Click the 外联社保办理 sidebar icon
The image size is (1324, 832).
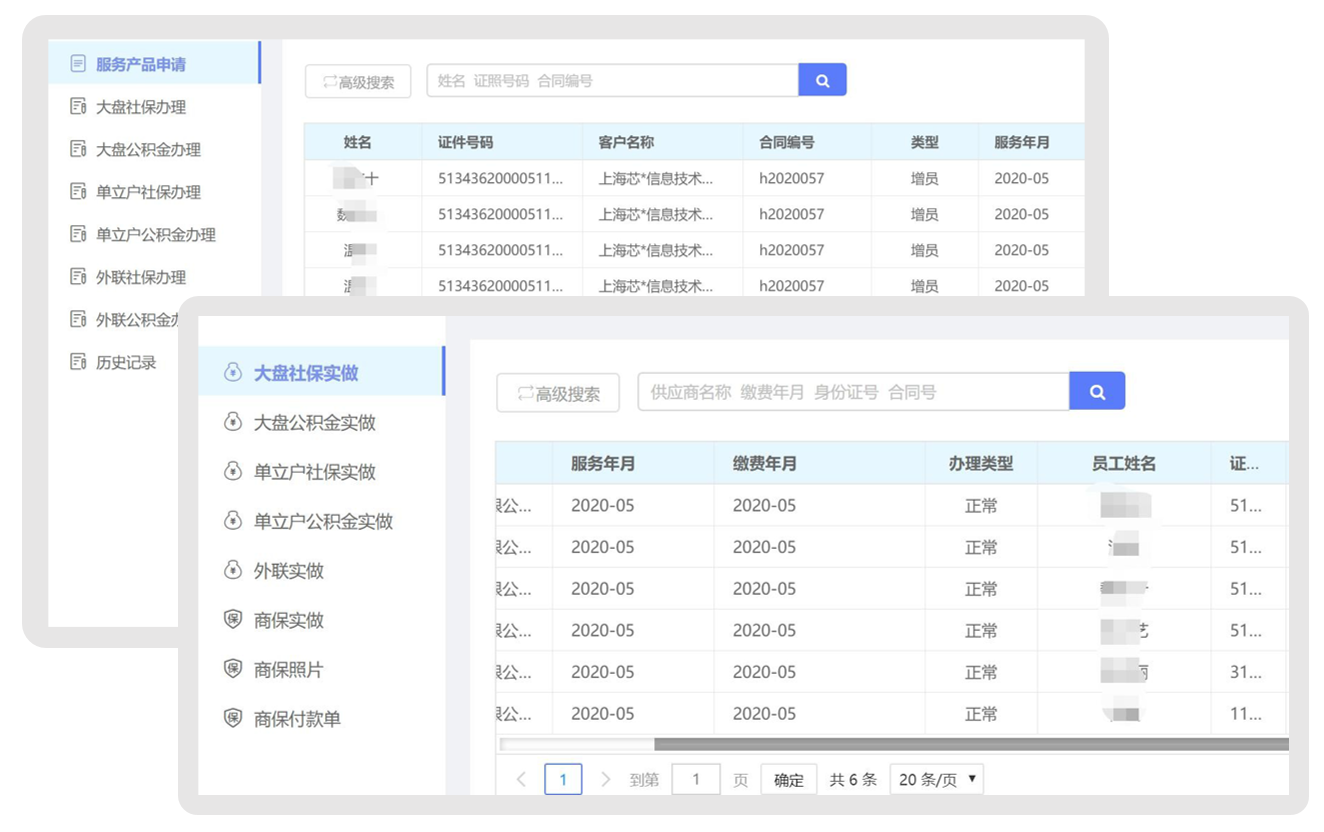(78, 277)
